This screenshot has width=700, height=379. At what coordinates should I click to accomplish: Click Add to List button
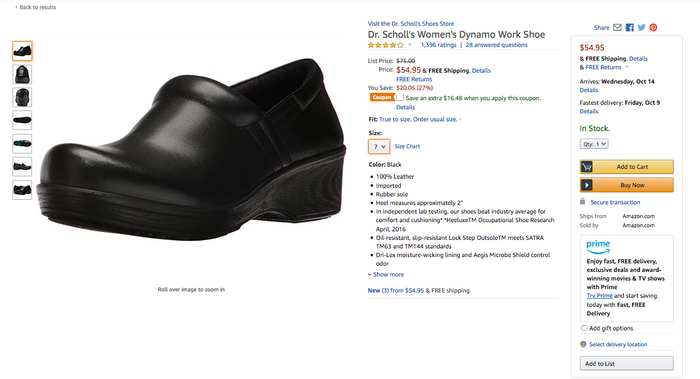pos(626,363)
